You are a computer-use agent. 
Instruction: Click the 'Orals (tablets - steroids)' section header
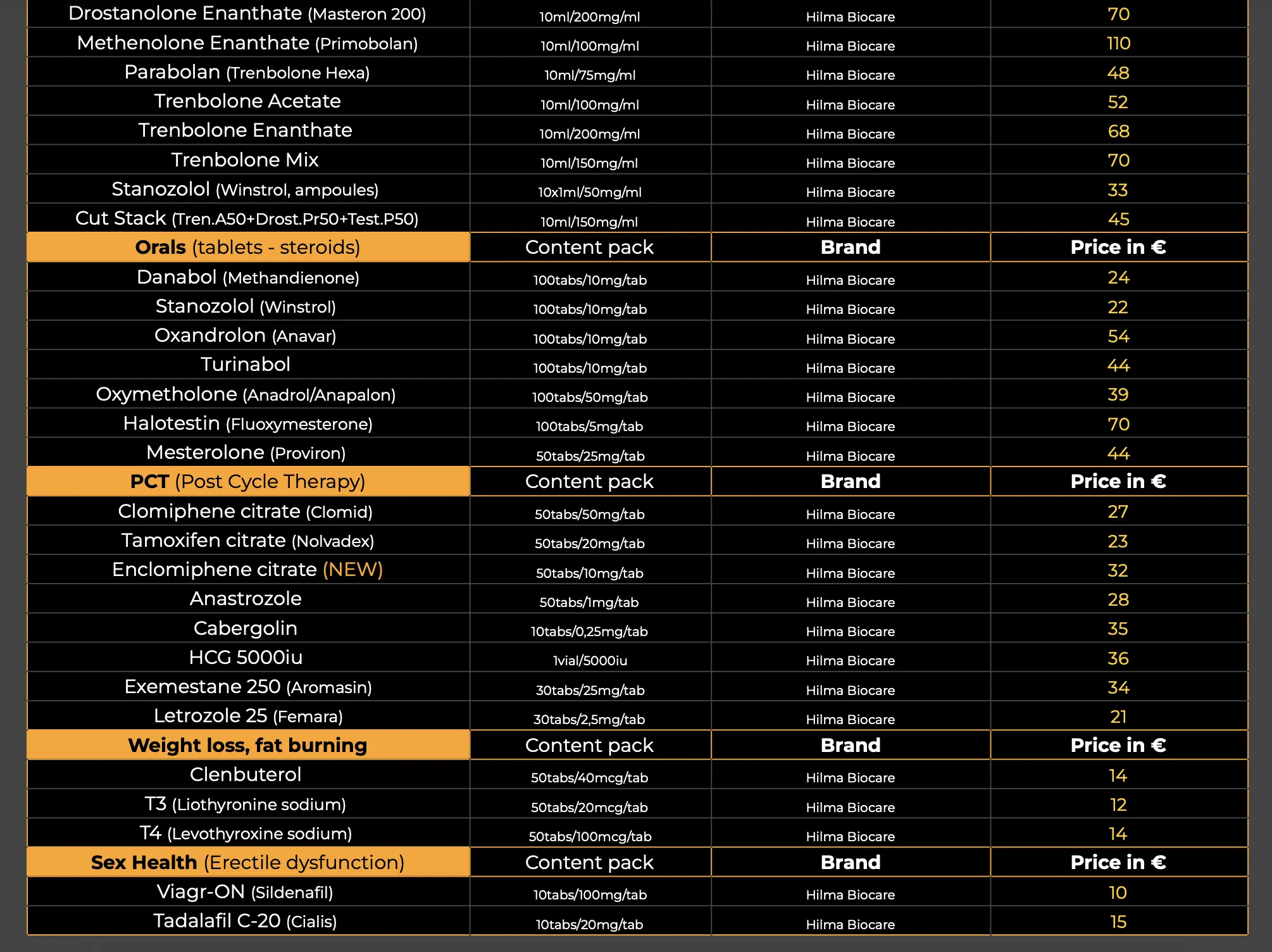coord(248,247)
